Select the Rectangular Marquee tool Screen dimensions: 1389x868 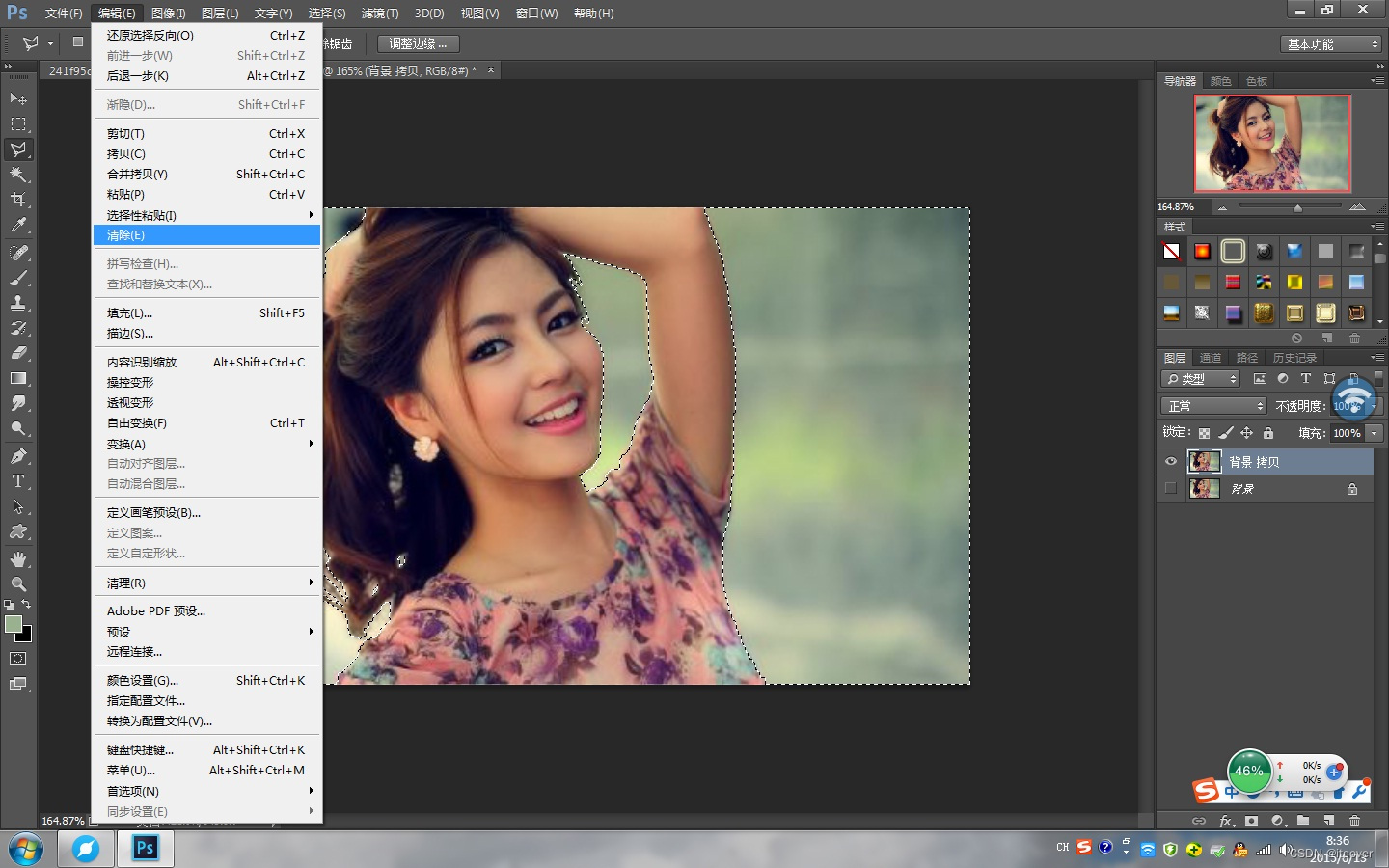[x=18, y=123]
